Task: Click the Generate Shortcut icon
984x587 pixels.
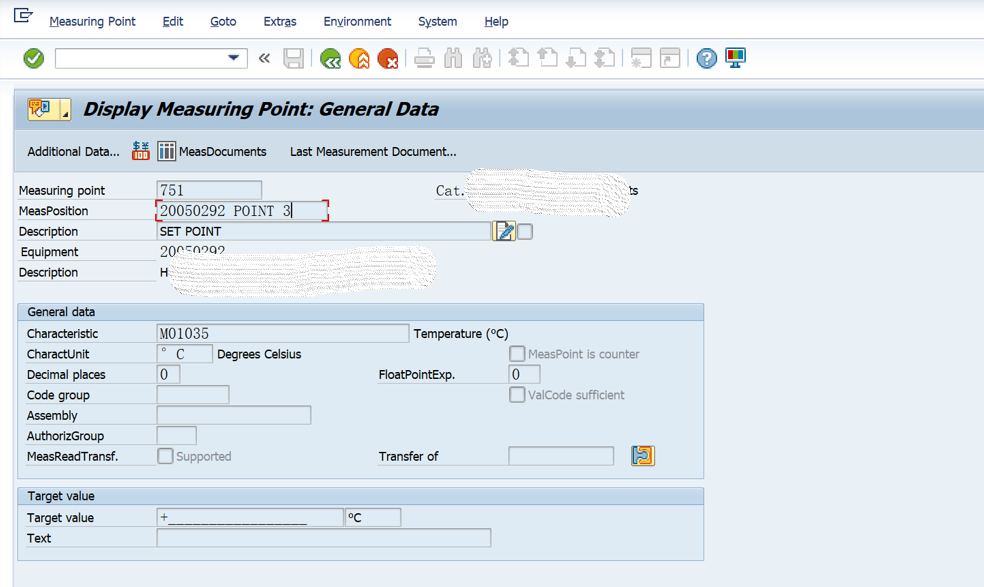Action: click(x=670, y=58)
